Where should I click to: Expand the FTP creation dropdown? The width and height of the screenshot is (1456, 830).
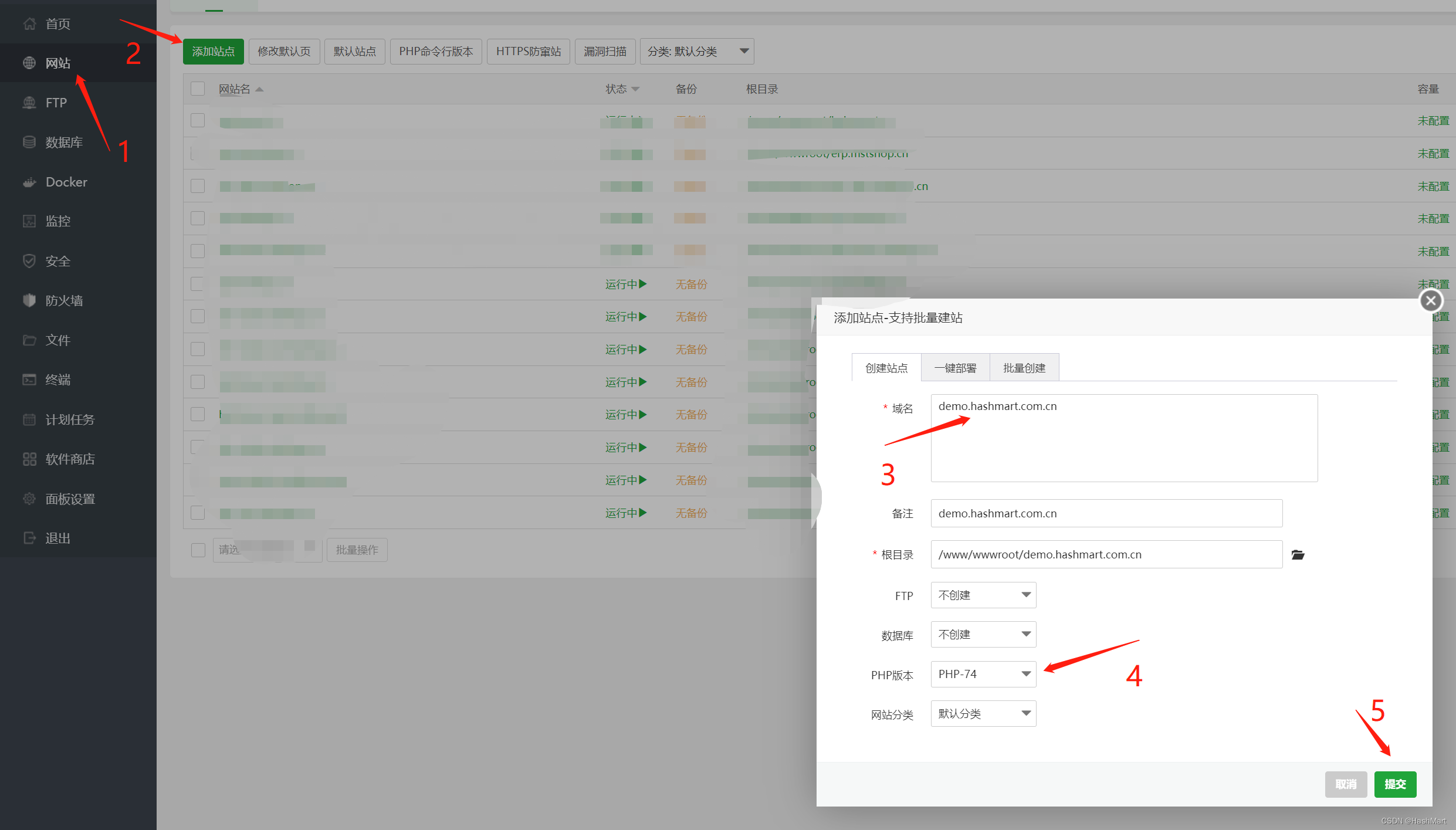tap(983, 595)
